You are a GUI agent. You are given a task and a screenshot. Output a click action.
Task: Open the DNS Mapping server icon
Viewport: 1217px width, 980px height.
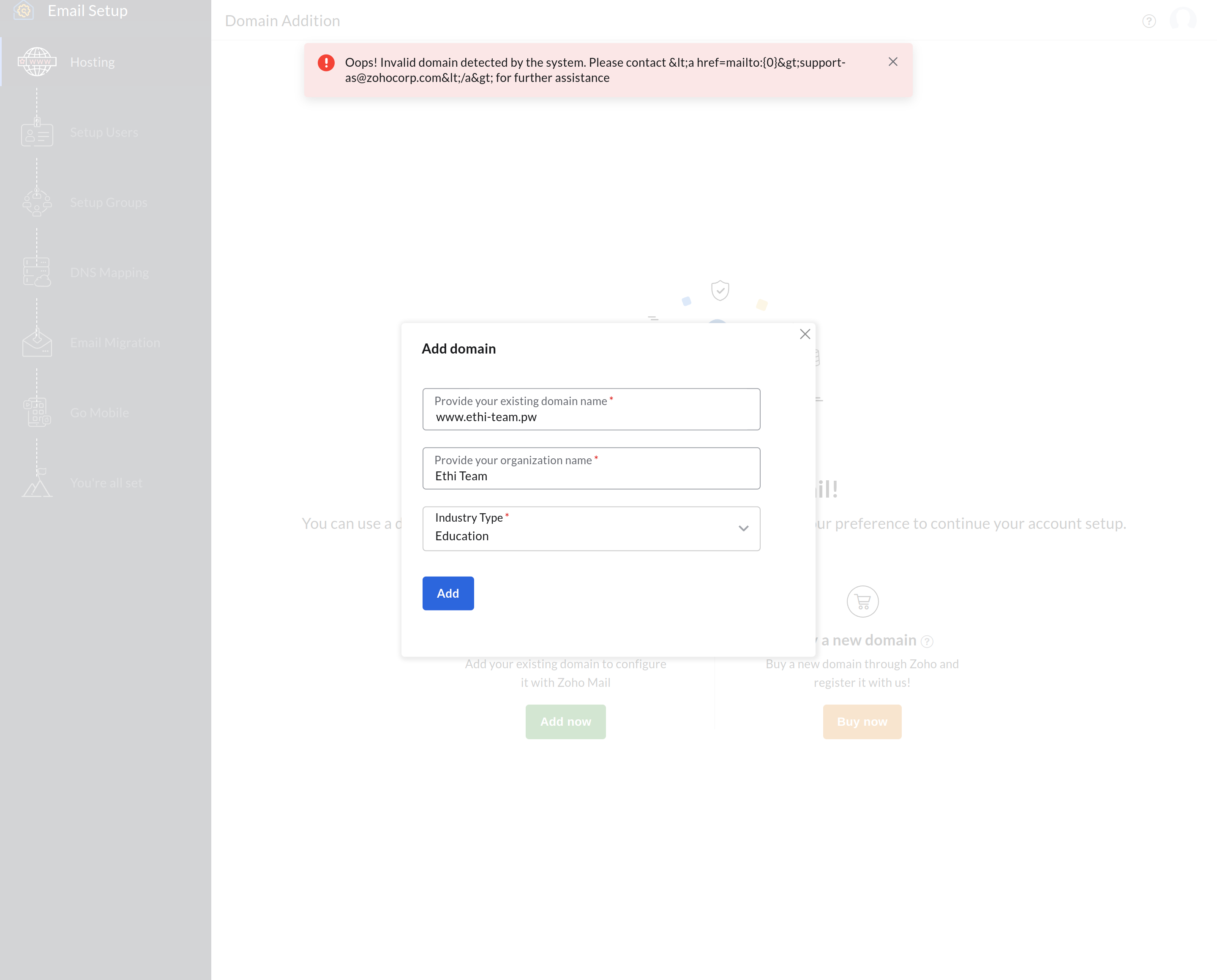tap(37, 272)
